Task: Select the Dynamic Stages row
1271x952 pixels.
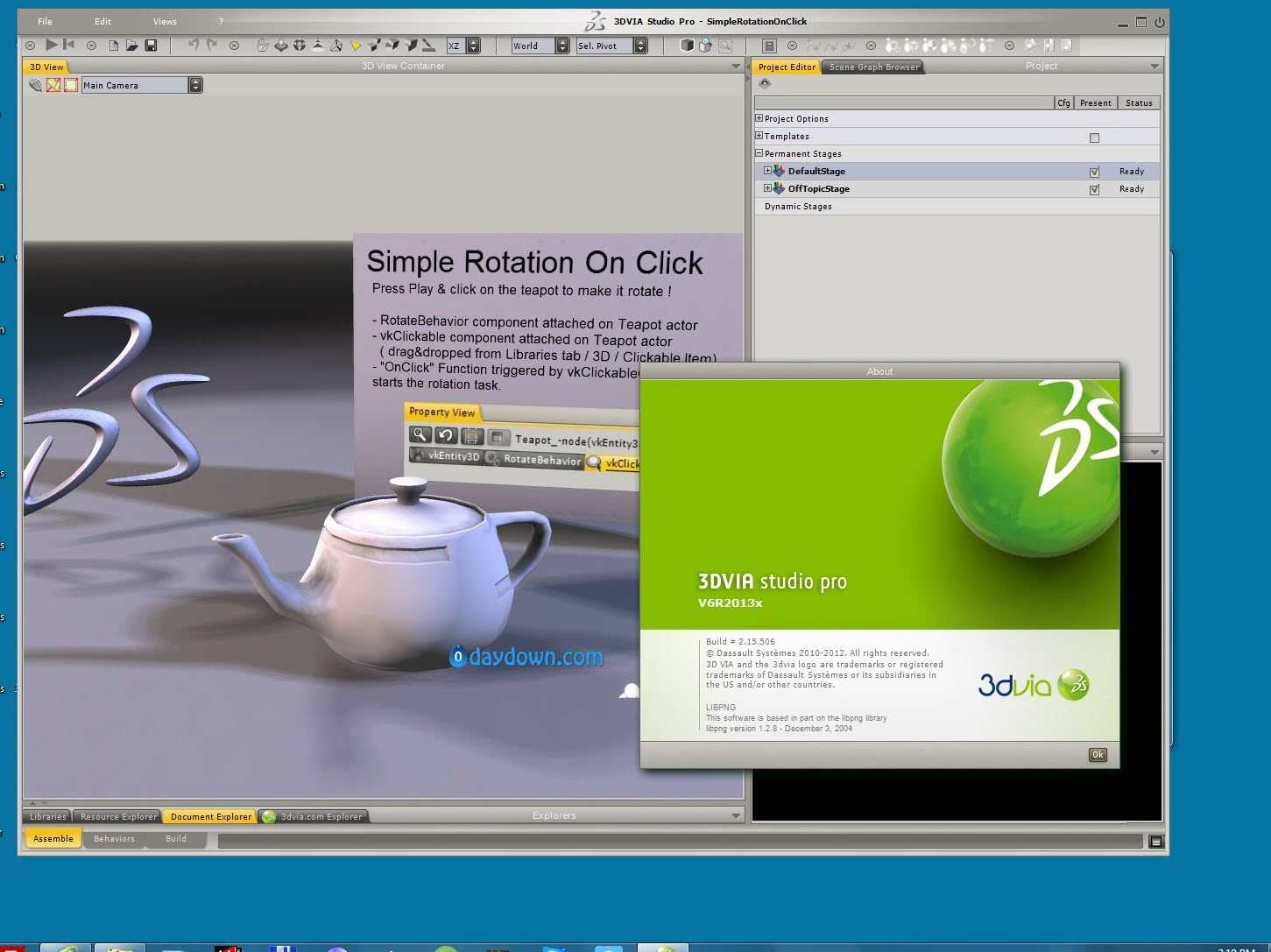Action: tap(957, 207)
